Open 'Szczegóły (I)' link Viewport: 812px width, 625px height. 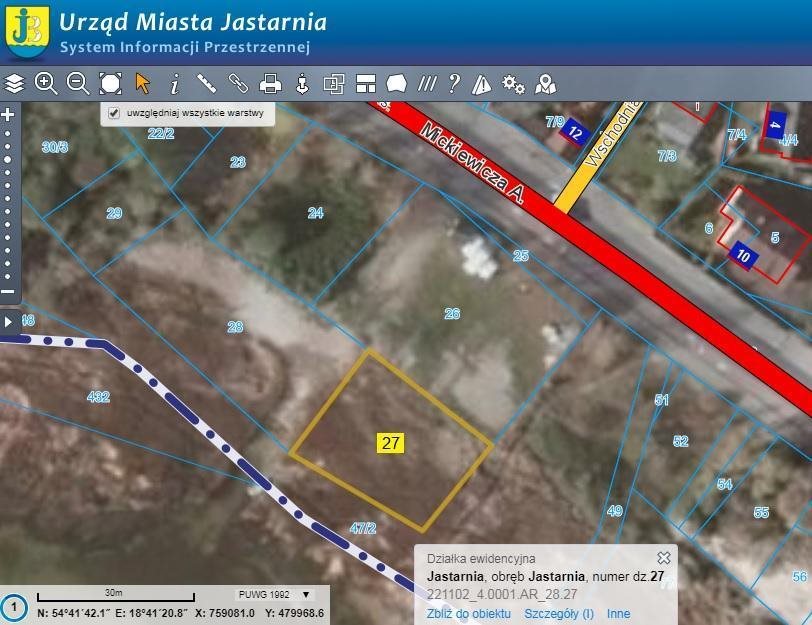(559, 614)
